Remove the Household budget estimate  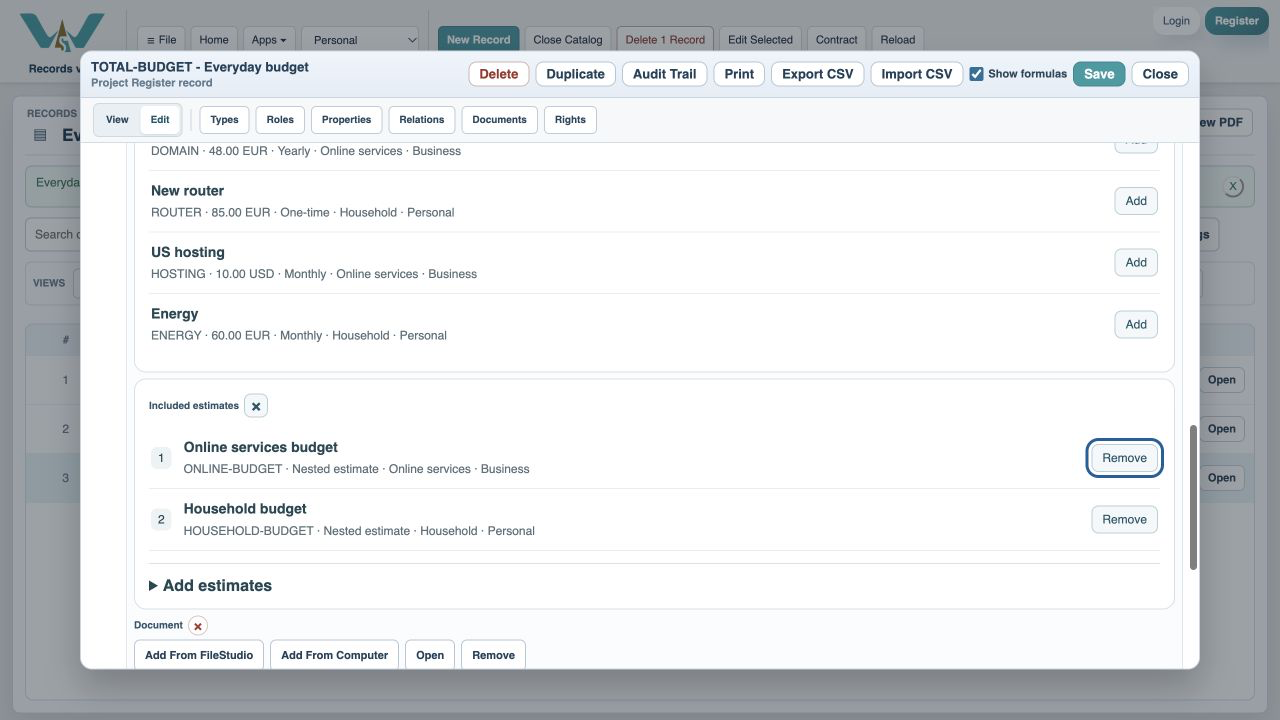coord(1124,520)
